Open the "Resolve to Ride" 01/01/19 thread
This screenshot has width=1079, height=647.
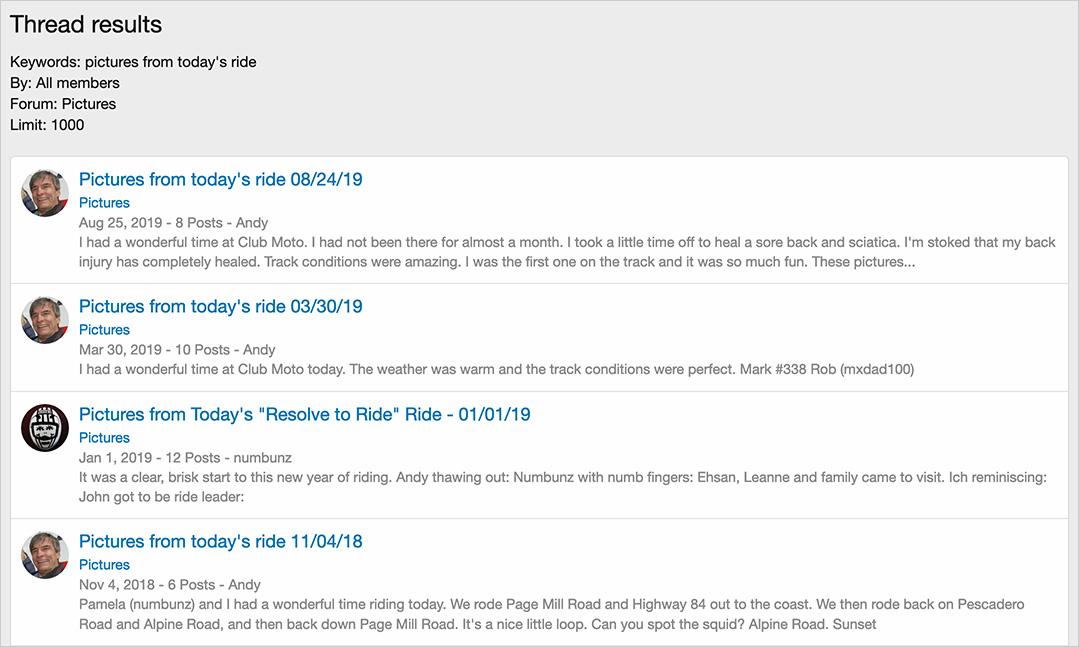pos(304,415)
